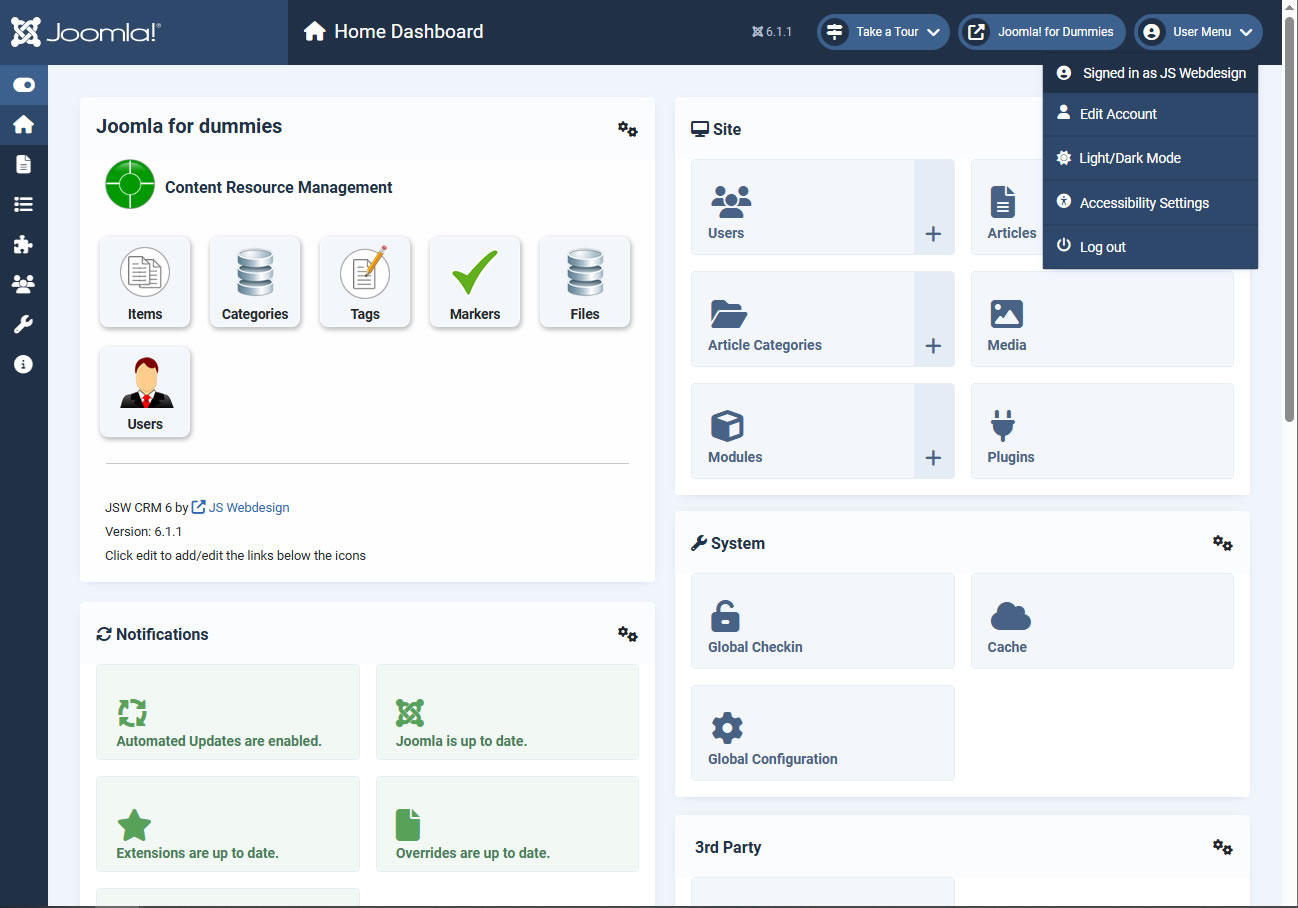Select Accessibility Settings in the user menu
The image size is (1298, 908).
click(1150, 203)
